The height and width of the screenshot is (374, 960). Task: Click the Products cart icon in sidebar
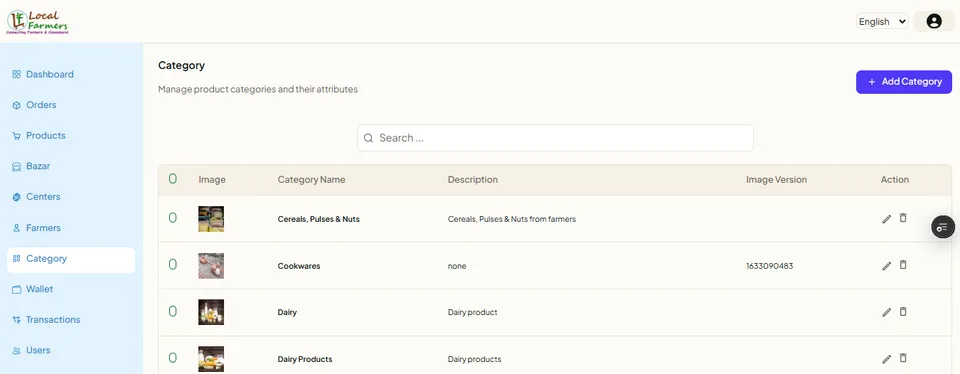pyautogui.click(x=17, y=136)
